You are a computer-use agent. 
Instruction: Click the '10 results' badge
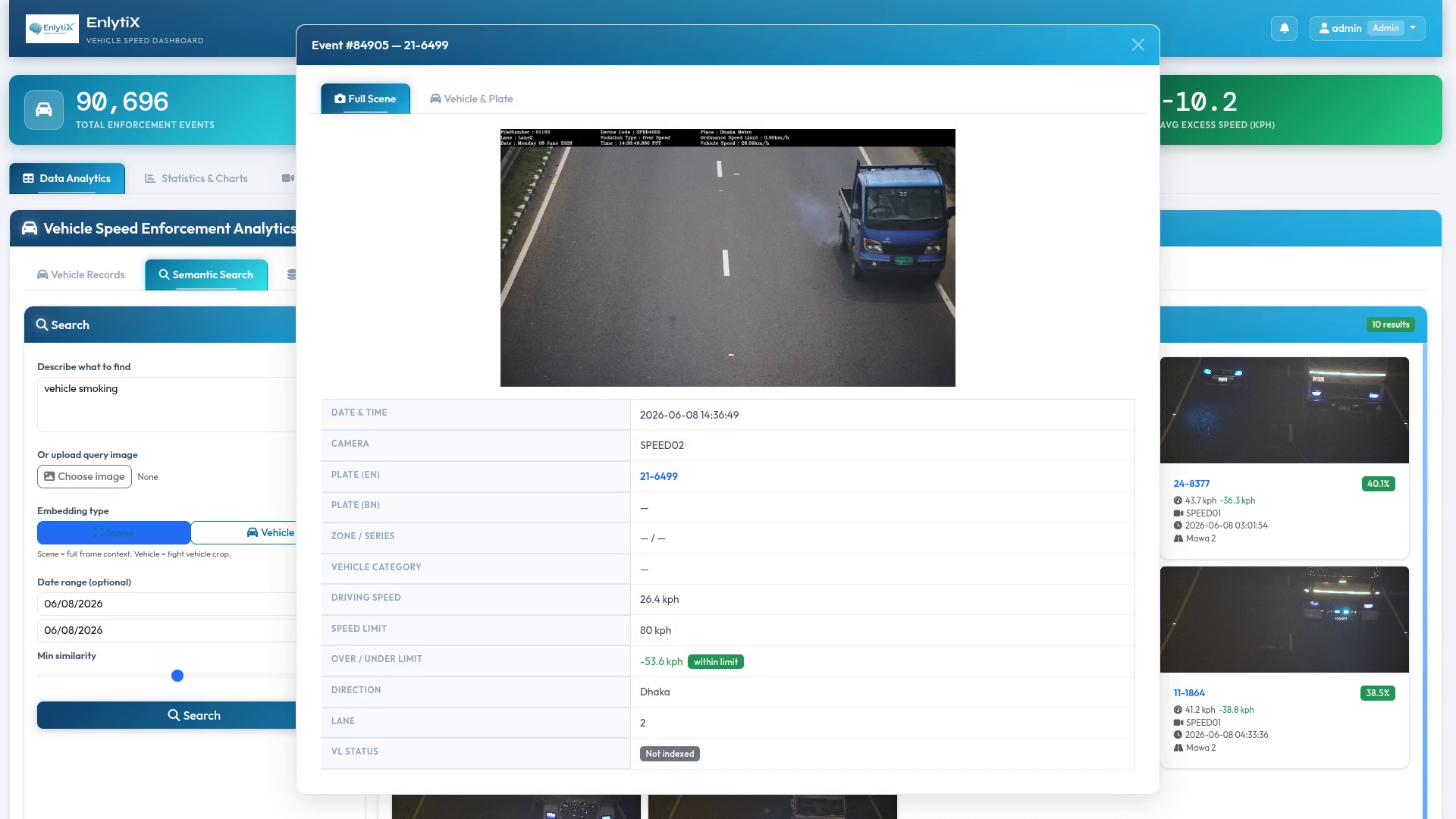[1390, 325]
